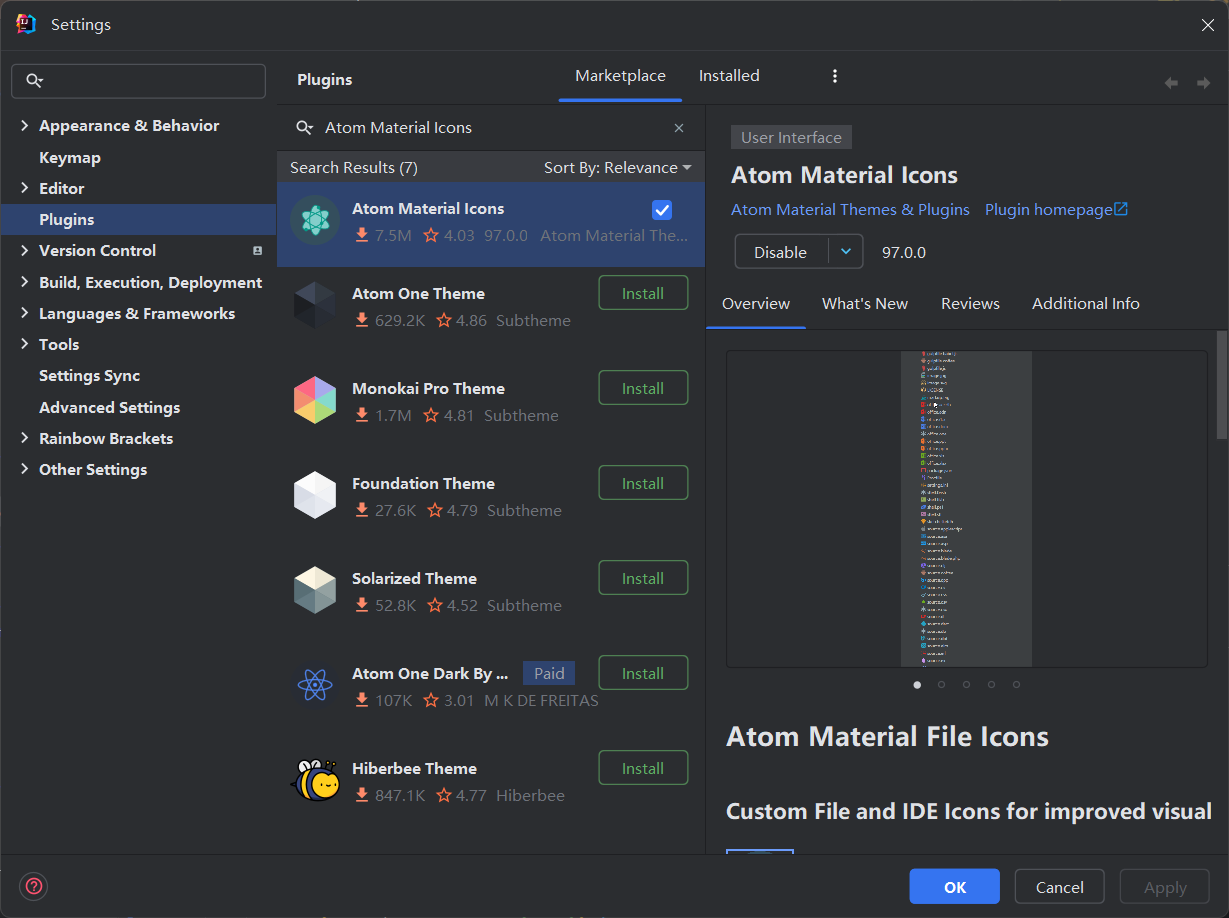This screenshot has width=1229, height=918.
Task: Disable the Atom Material Icons plugin
Action: 781,252
